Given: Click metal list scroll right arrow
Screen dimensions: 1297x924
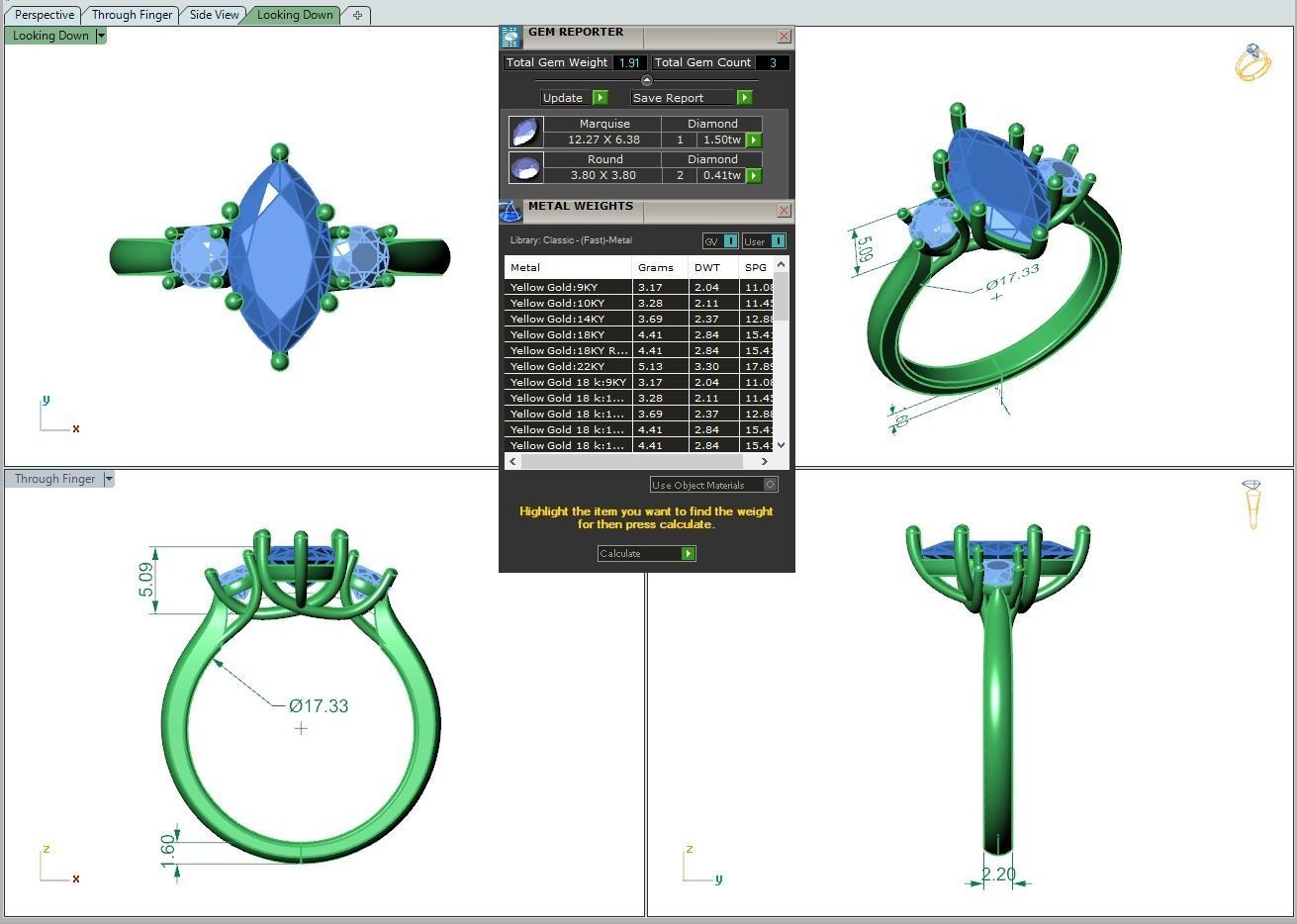Looking at the screenshot, I should (764, 461).
